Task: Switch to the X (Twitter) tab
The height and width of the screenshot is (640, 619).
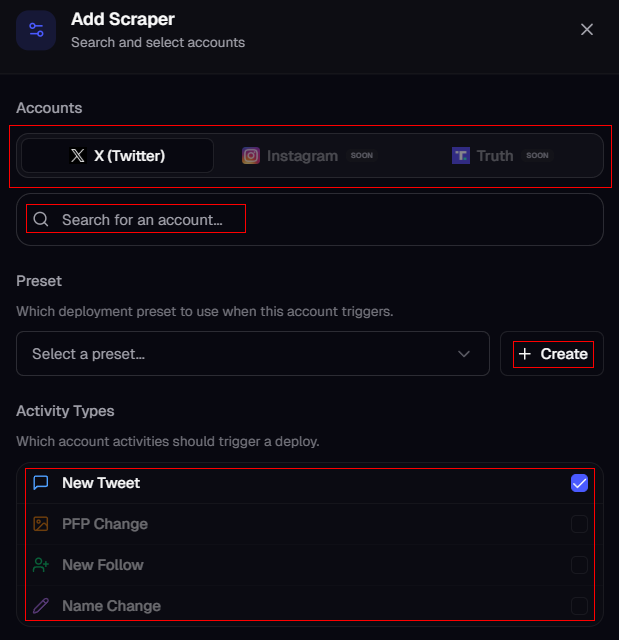Action: tap(117, 156)
